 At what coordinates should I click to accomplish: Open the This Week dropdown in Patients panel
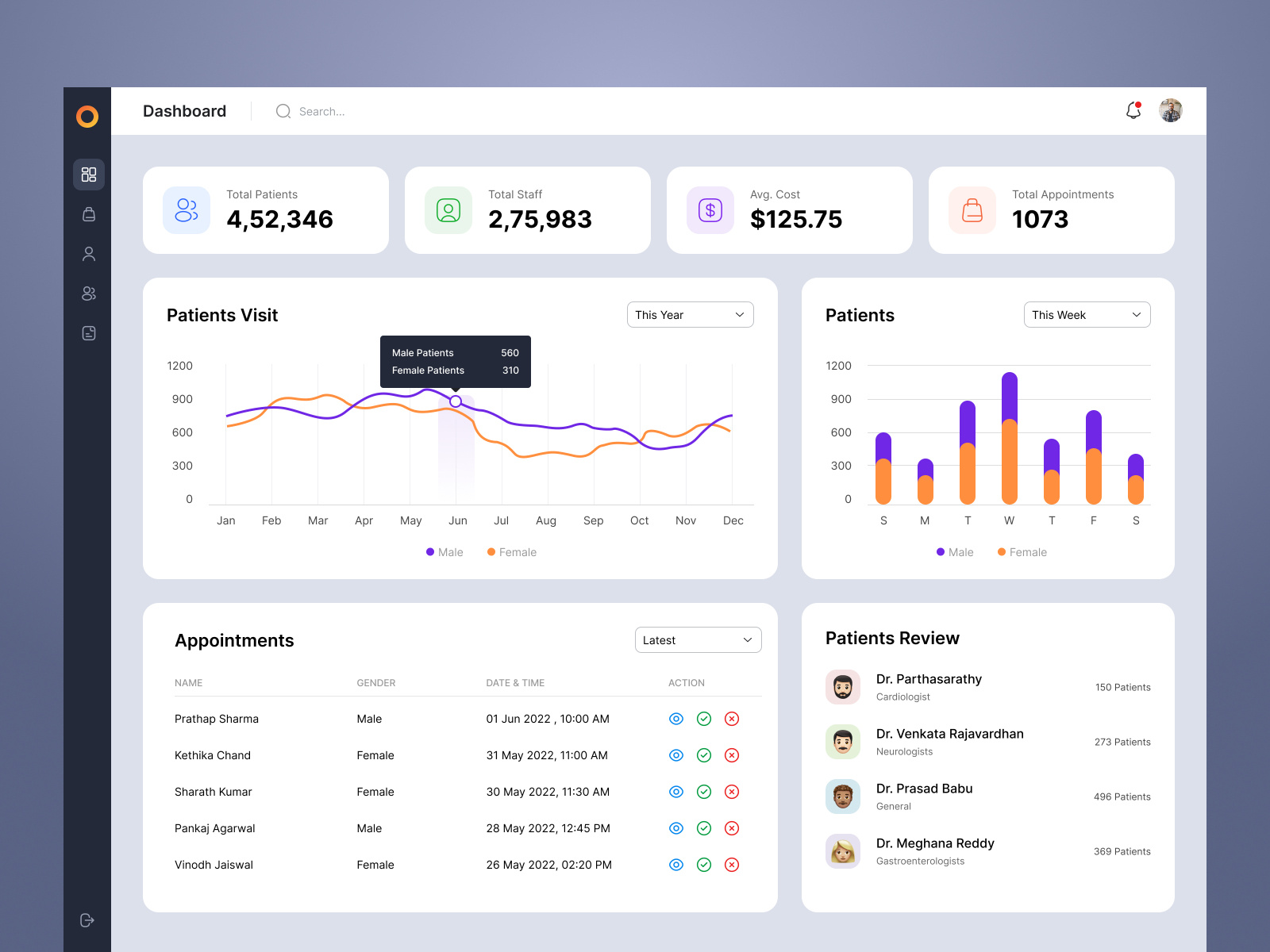[x=1086, y=314]
